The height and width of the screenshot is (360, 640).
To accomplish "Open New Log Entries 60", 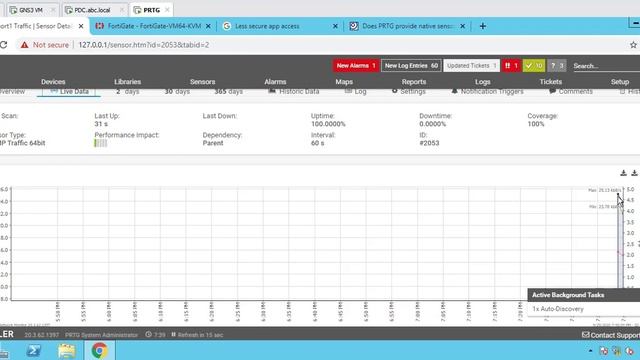I will [x=411, y=66].
